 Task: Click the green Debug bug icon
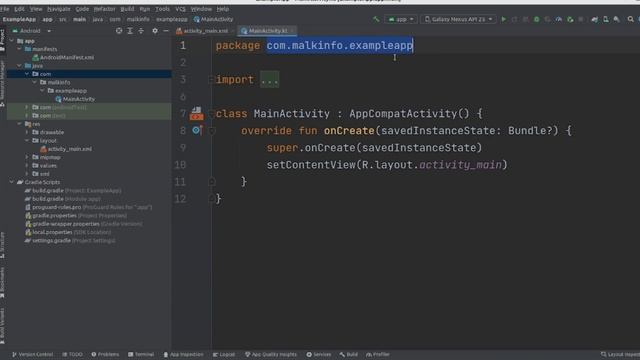[536, 19]
